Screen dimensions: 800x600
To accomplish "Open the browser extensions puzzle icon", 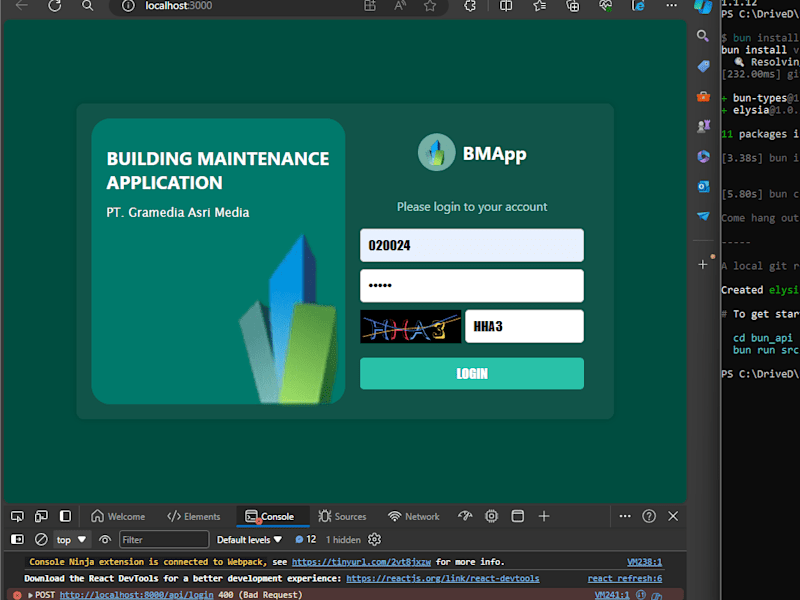I will pyautogui.click(x=470, y=6).
